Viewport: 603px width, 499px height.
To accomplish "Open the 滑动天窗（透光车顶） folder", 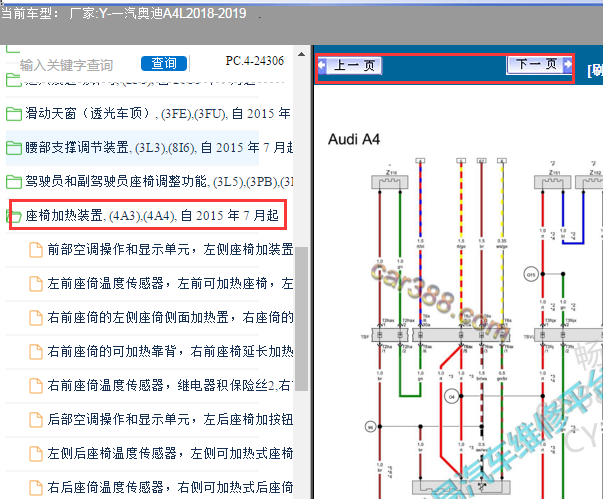I will point(158,113).
